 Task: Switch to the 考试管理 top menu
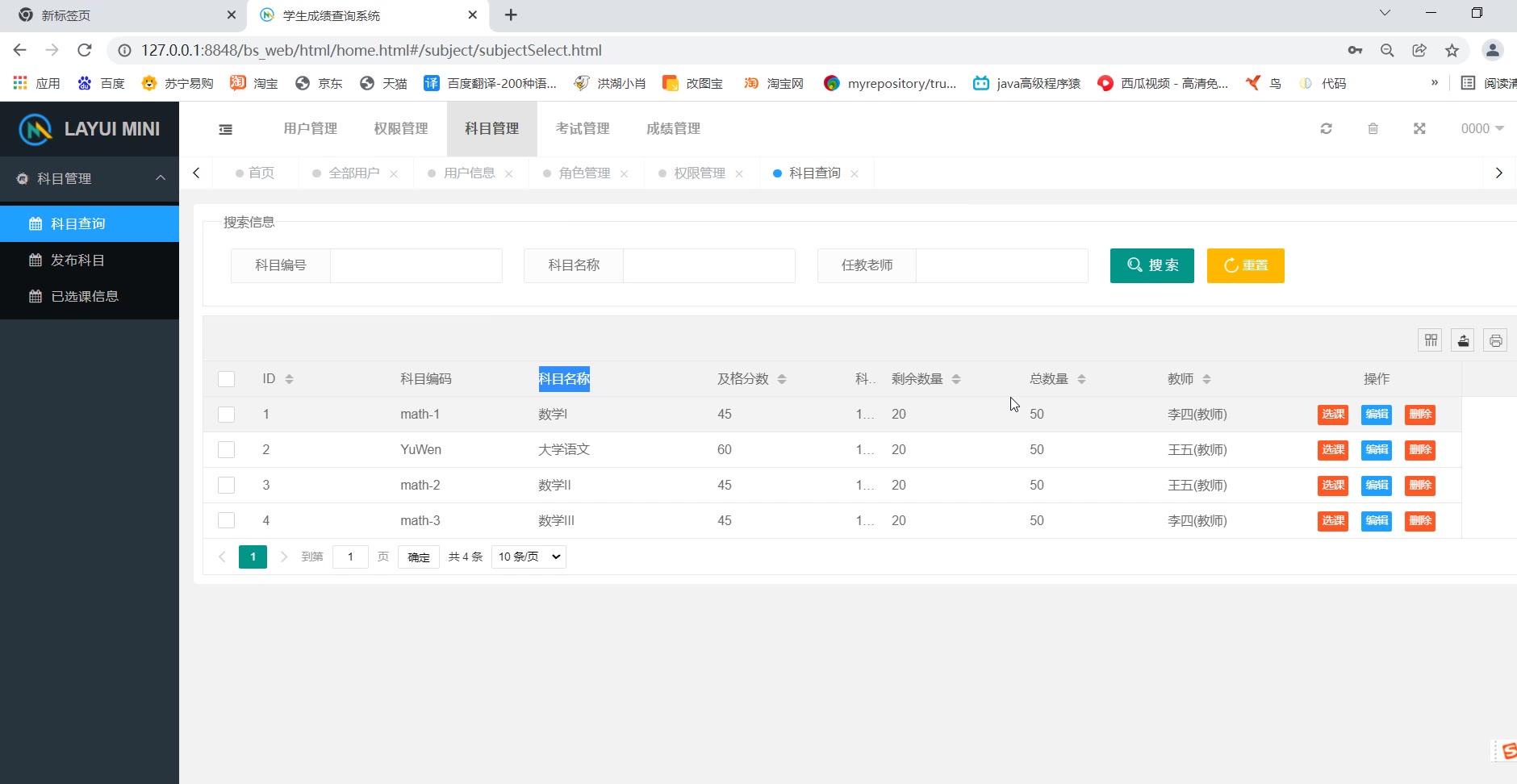point(583,129)
